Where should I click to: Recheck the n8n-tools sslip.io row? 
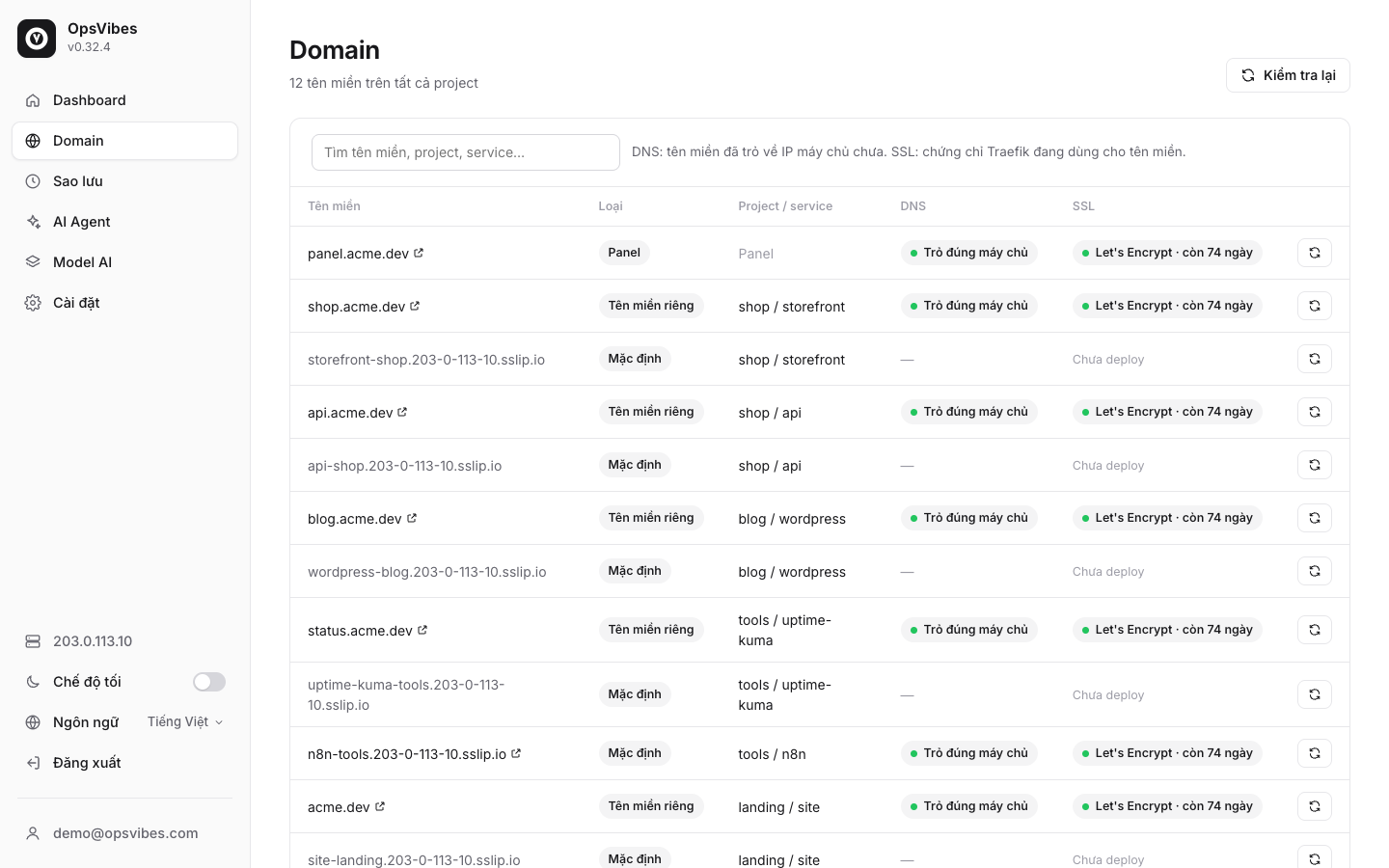(1315, 753)
